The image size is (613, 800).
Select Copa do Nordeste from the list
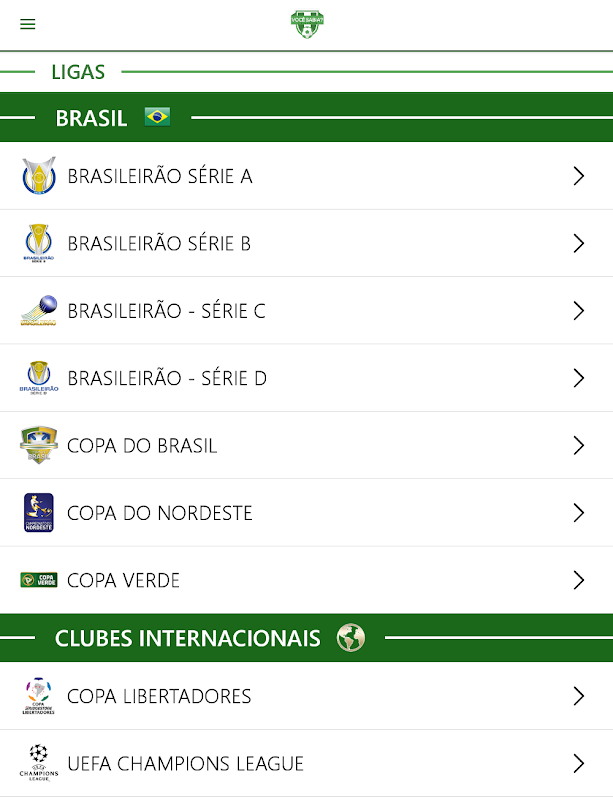pos(160,513)
